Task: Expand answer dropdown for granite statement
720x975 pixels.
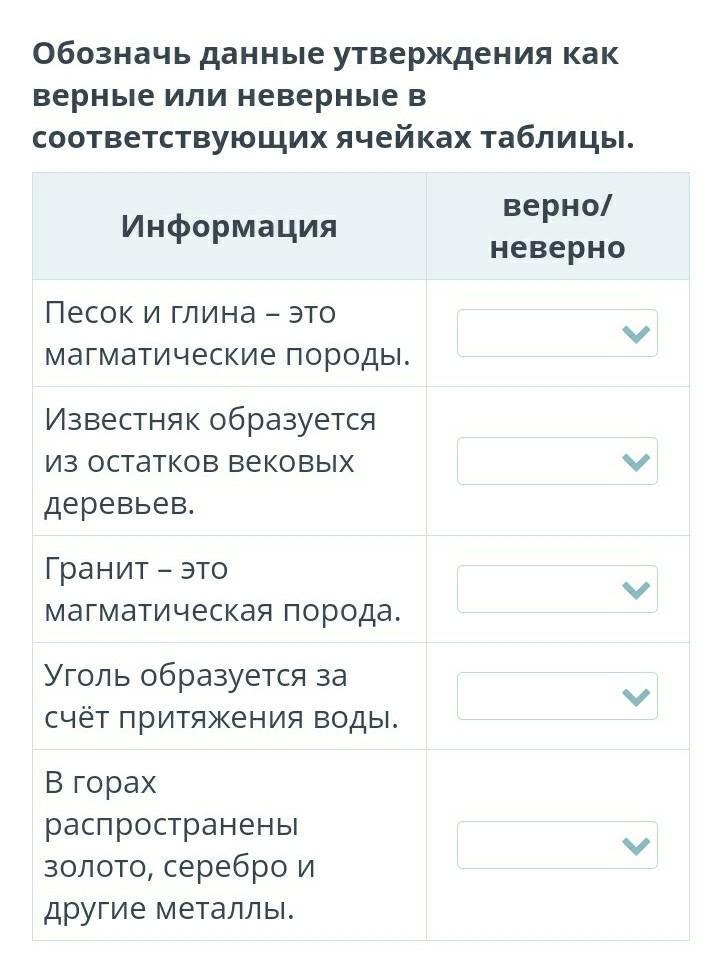Action: [x=557, y=589]
